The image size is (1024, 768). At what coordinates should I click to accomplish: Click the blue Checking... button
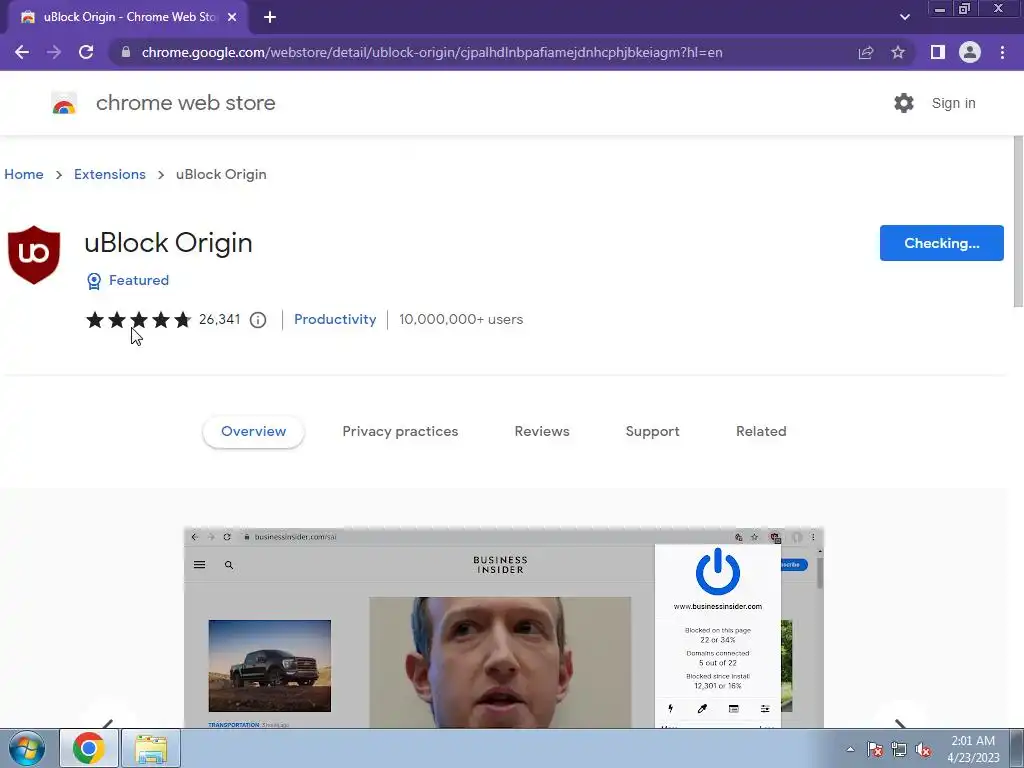(941, 243)
